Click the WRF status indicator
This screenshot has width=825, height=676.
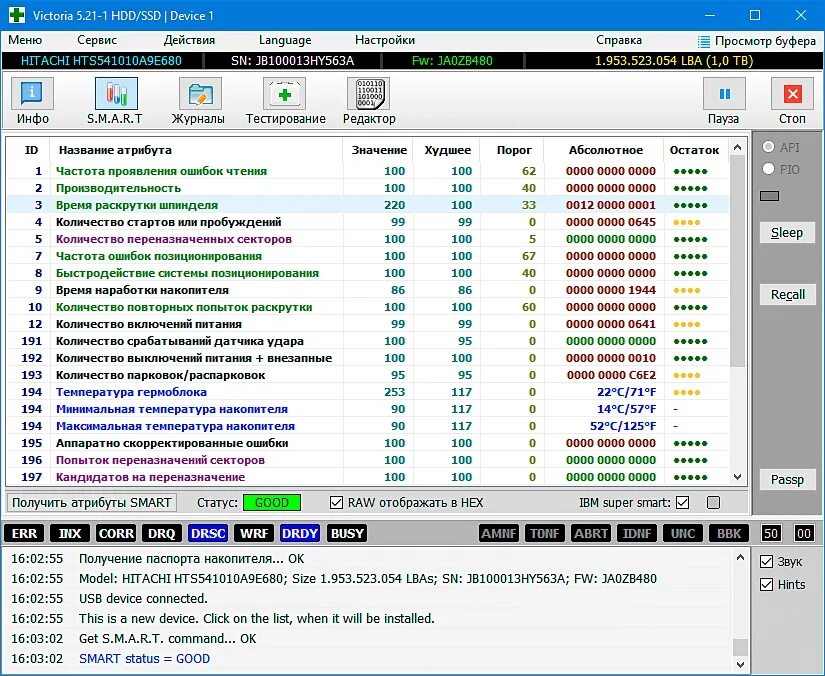[254, 533]
